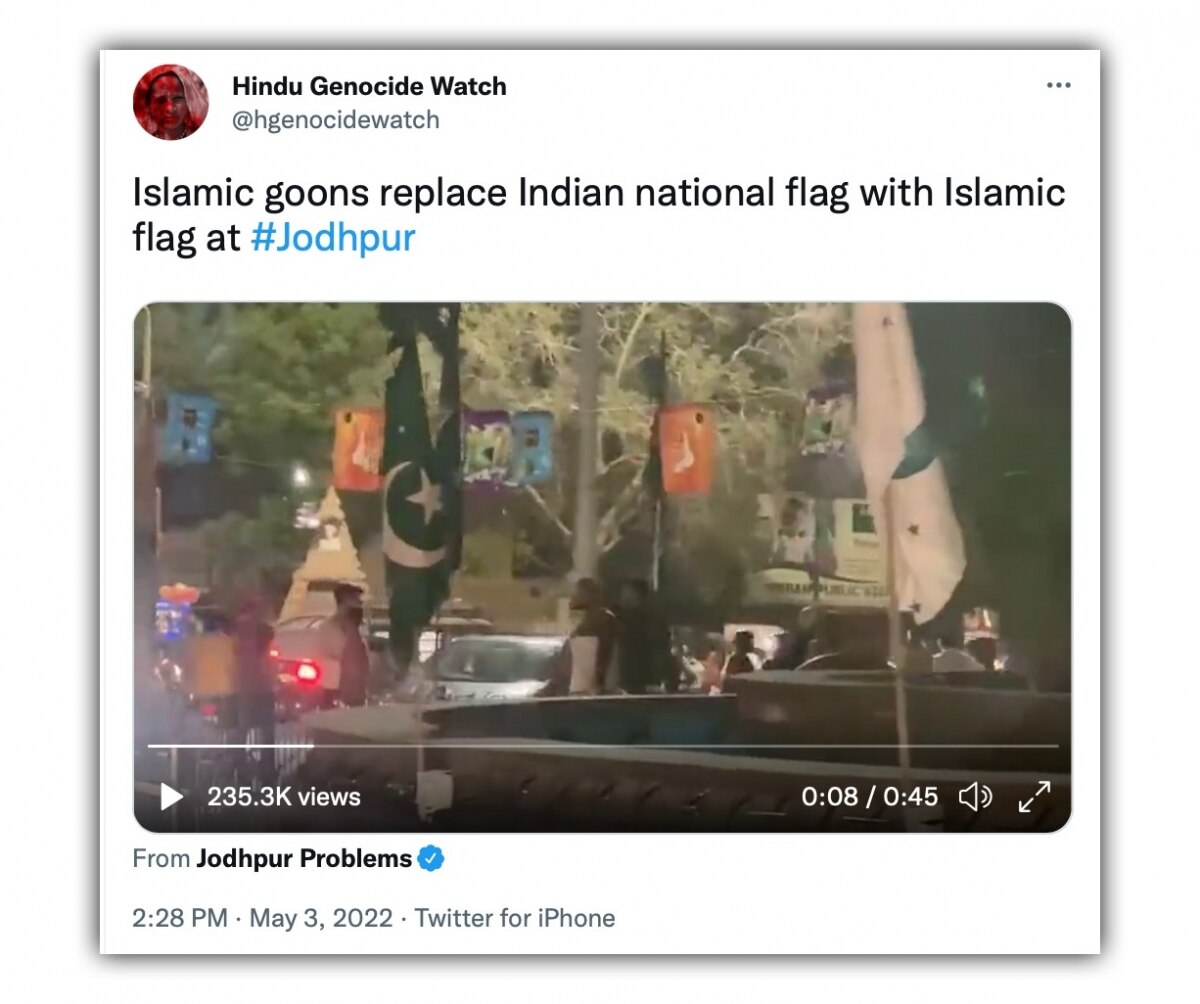Viewport: 1200px width, 1004px height.
Task: Seek along the video progress bar
Action: point(602,746)
